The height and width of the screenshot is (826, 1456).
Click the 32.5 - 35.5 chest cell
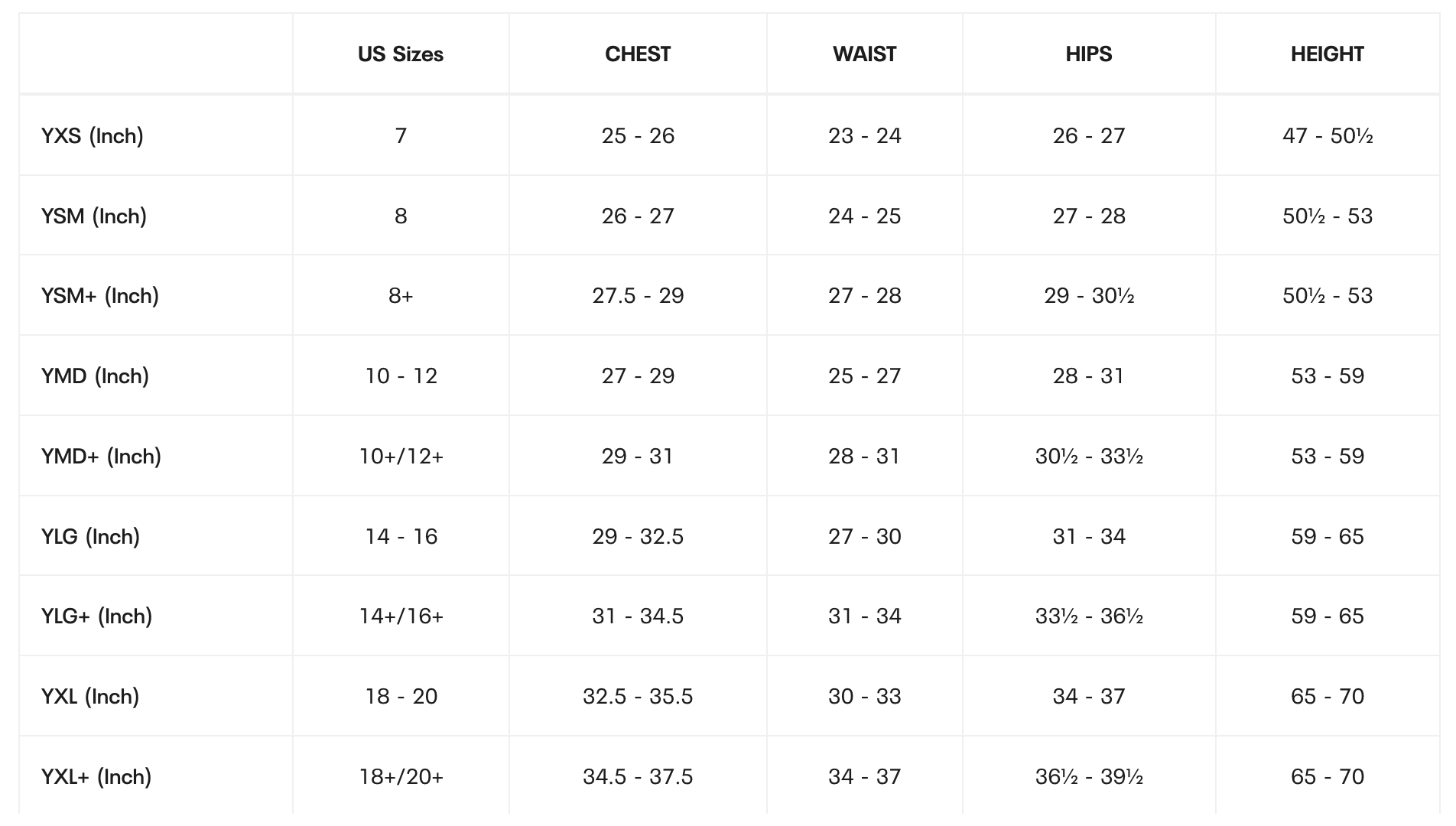638,697
